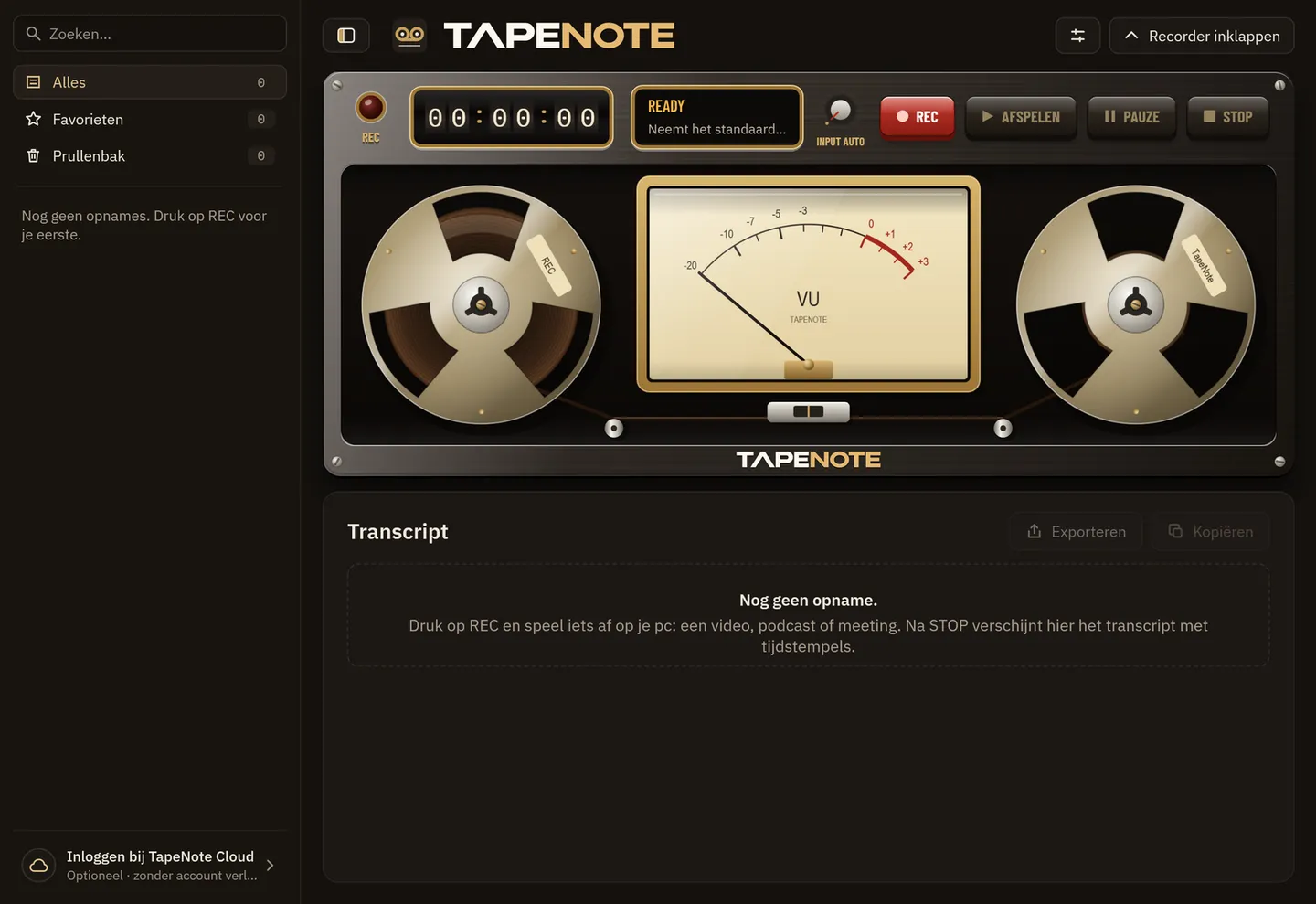Image resolution: width=1316 pixels, height=904 pixels.
Task: Collapse recorder with Recorder inklappen
Action: pyautogui.click(x=1202, y=36)
